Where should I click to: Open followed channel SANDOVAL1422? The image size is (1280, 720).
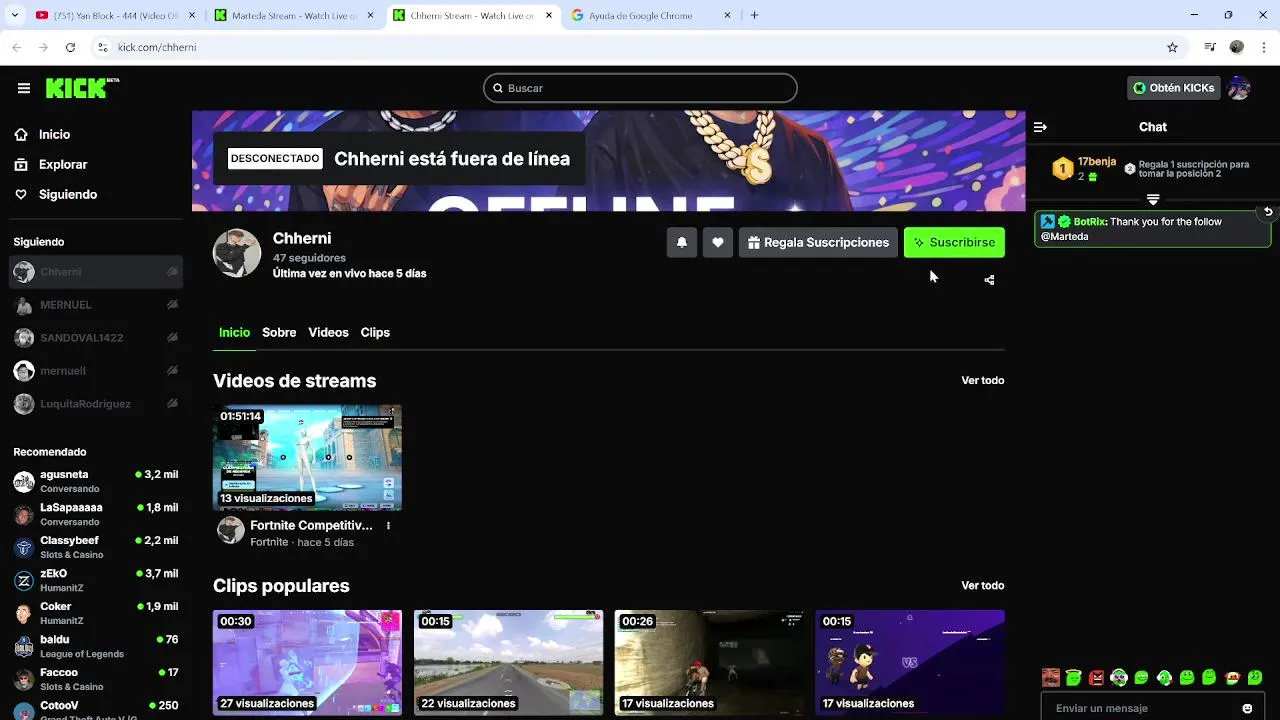coord(96,338)
